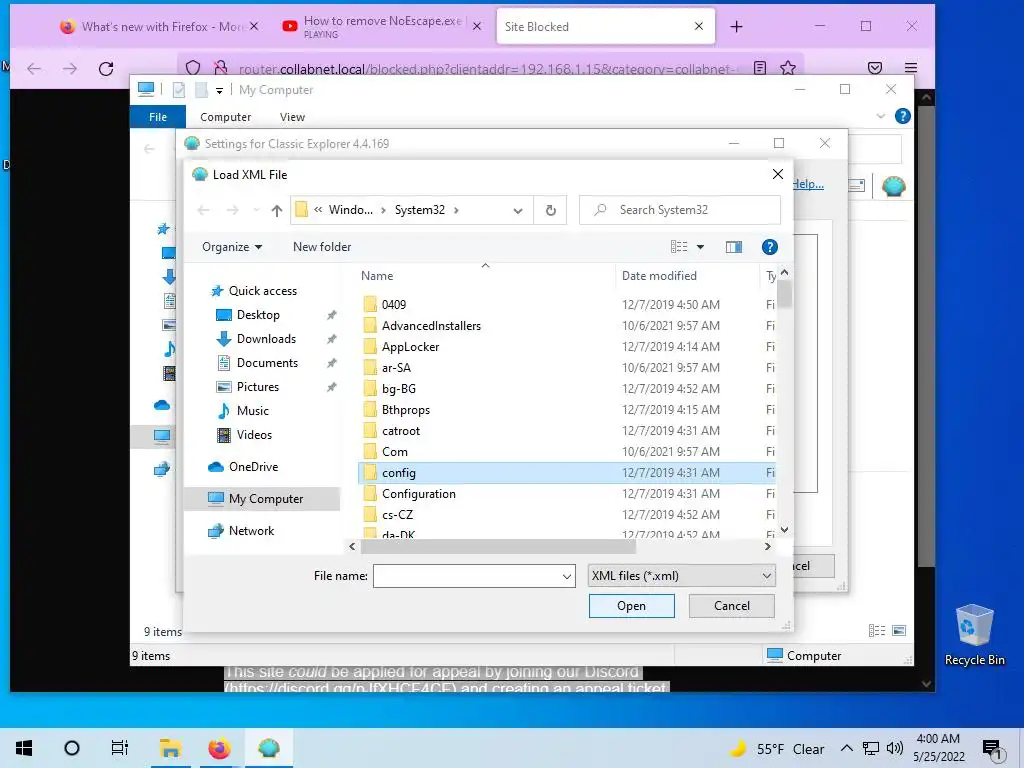Switch to What's new with Firefox tab
This screenshot has height=768, width=1024.
point(159,27)
